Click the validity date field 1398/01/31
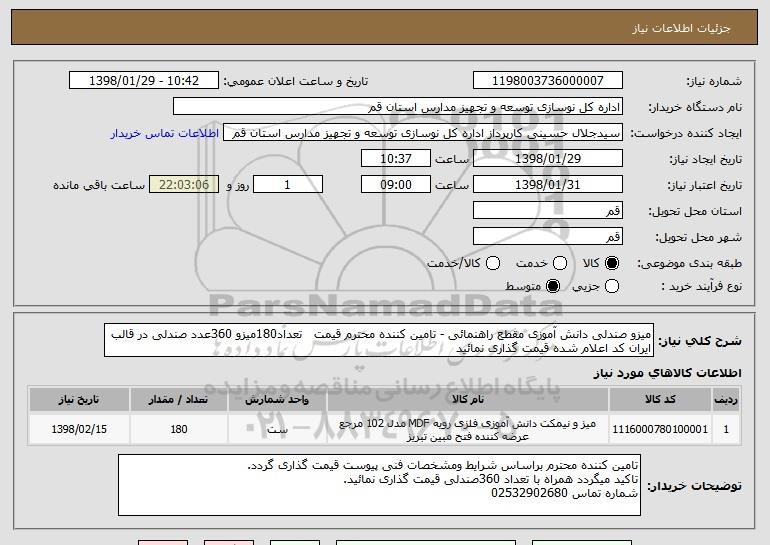 [548, 185]
